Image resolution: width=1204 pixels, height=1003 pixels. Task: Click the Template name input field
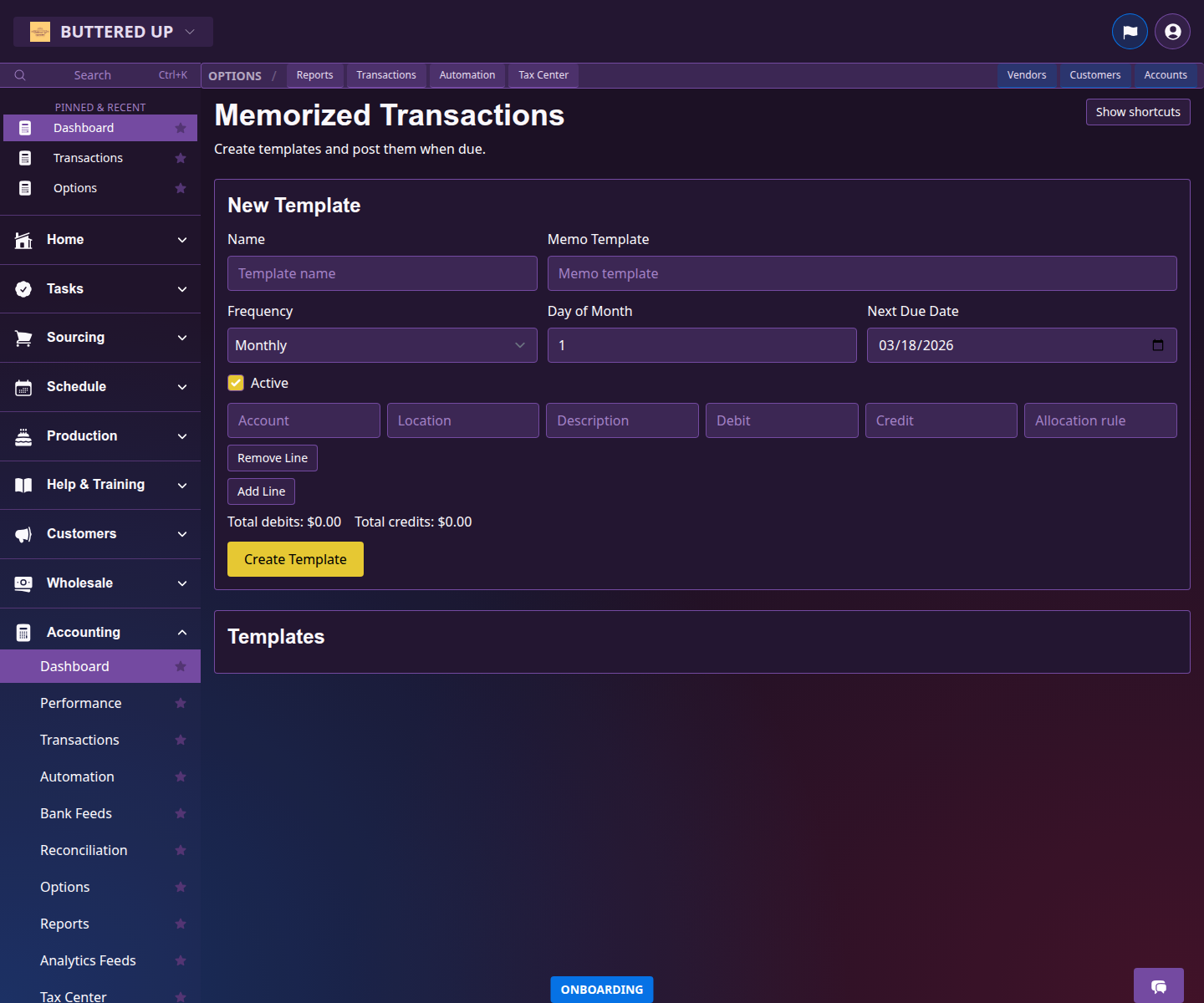382,273
